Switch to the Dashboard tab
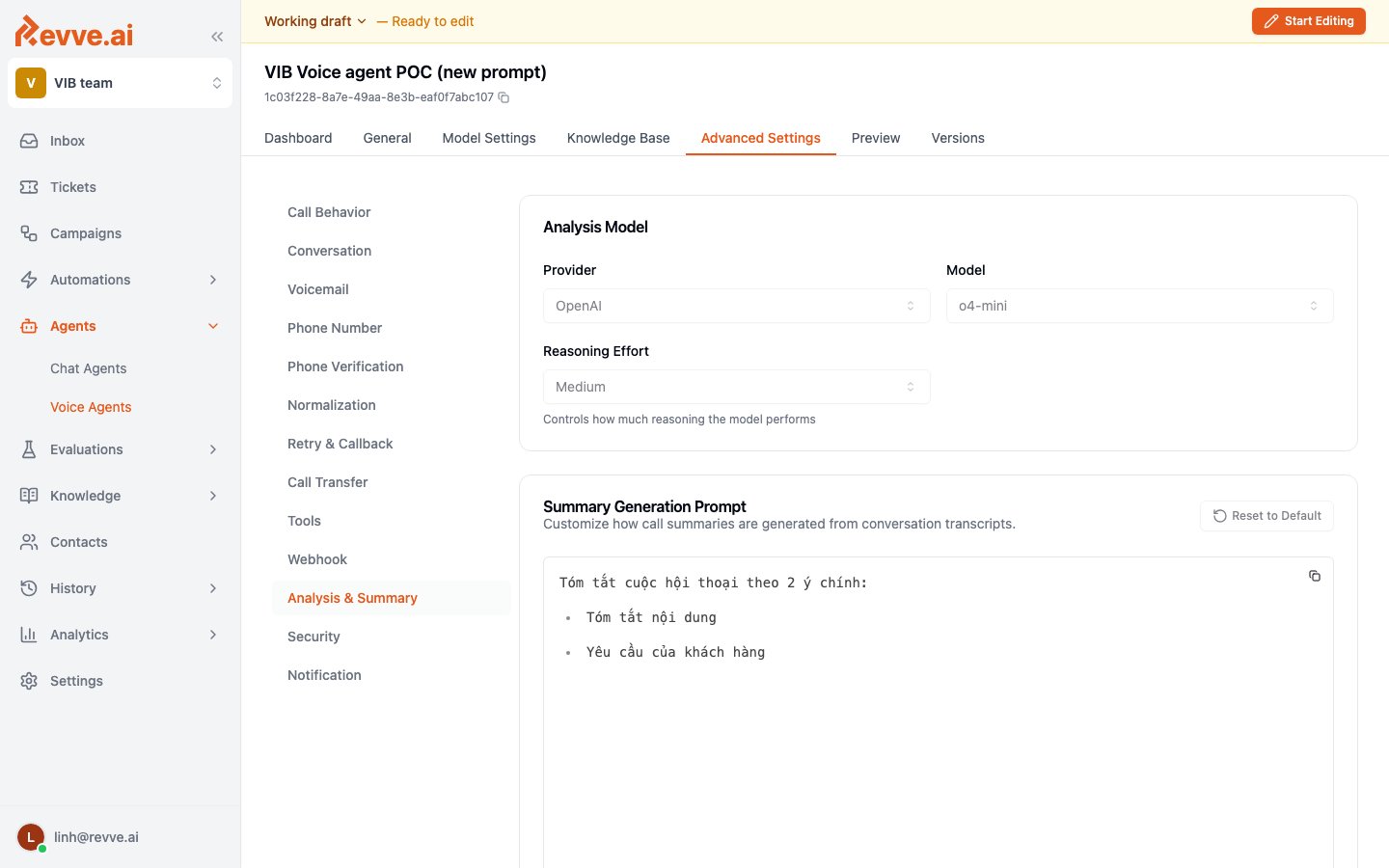This screenshot has width=1389, height=868. coord(298,138)
